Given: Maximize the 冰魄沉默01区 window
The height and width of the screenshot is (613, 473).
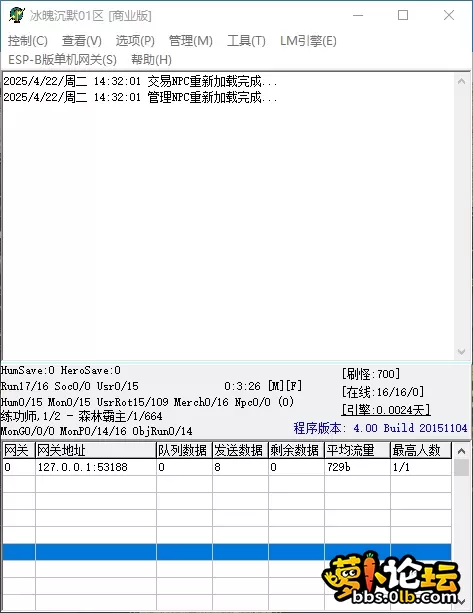Looking at the screenshot, I should [x=403, y=15].
